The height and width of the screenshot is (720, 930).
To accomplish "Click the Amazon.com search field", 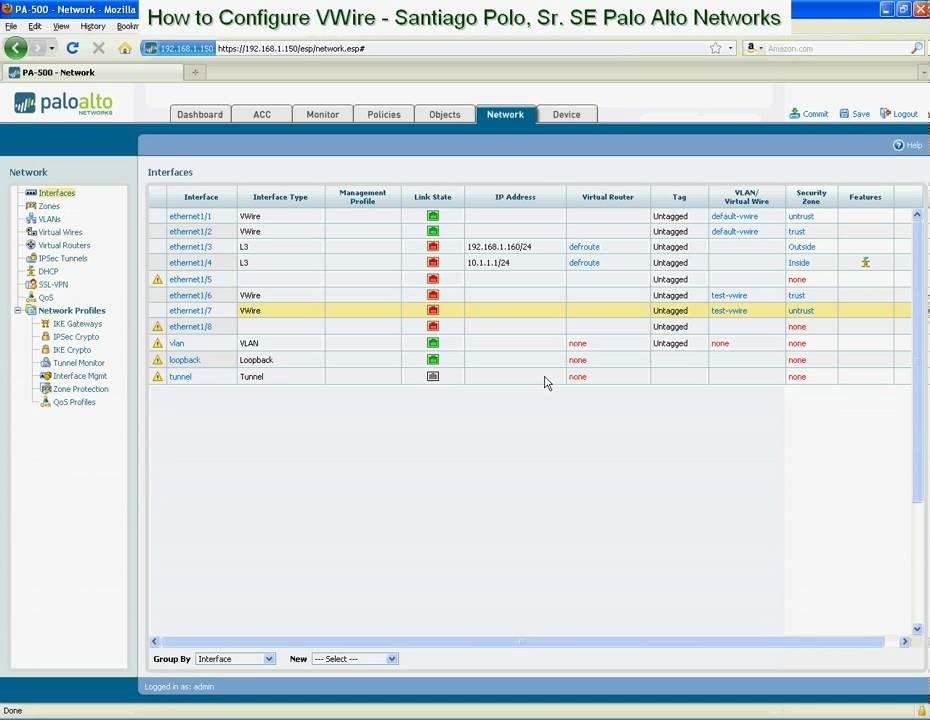I will (836, 48).
